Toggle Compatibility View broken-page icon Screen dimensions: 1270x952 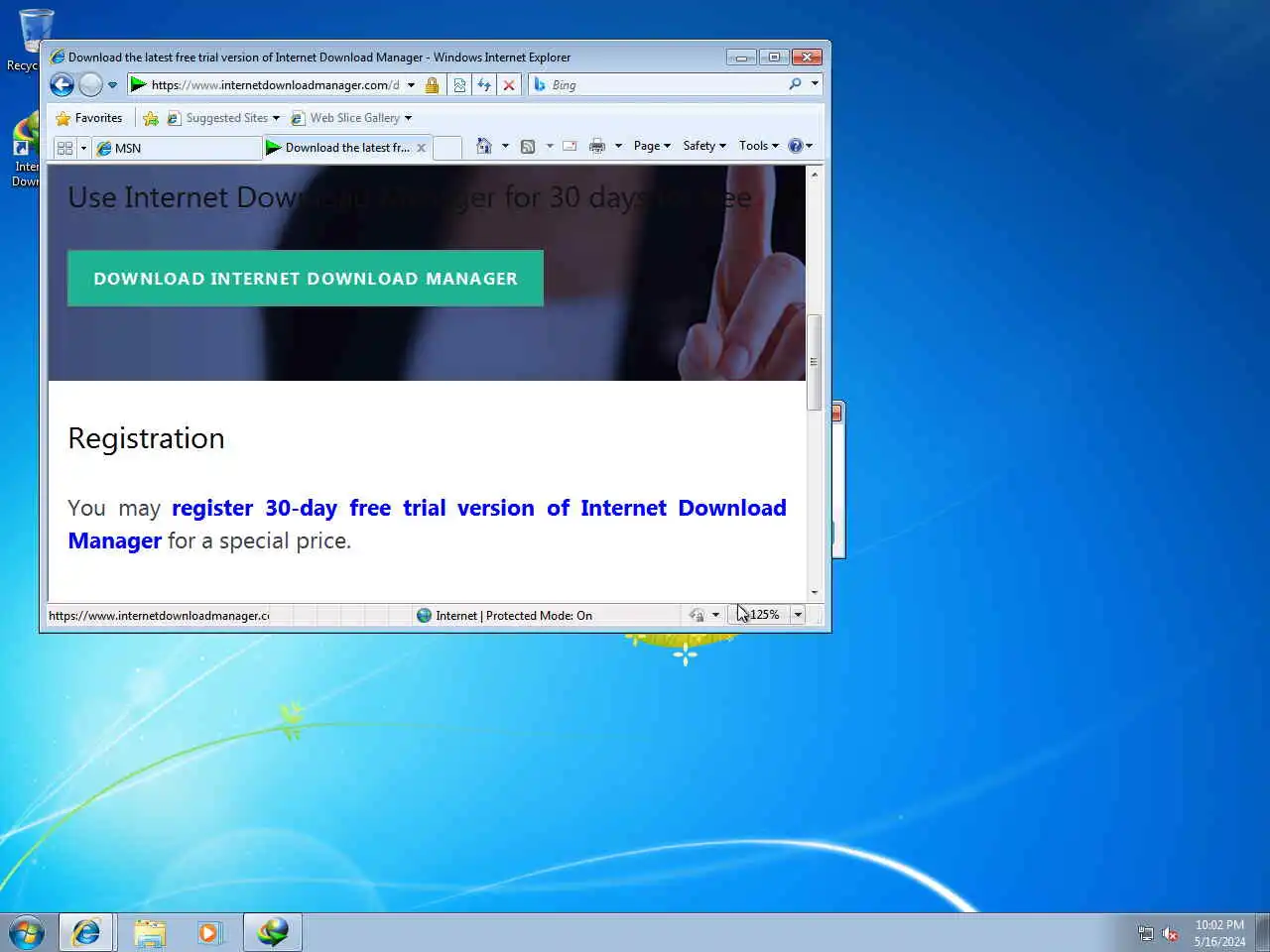click(459, 85)
